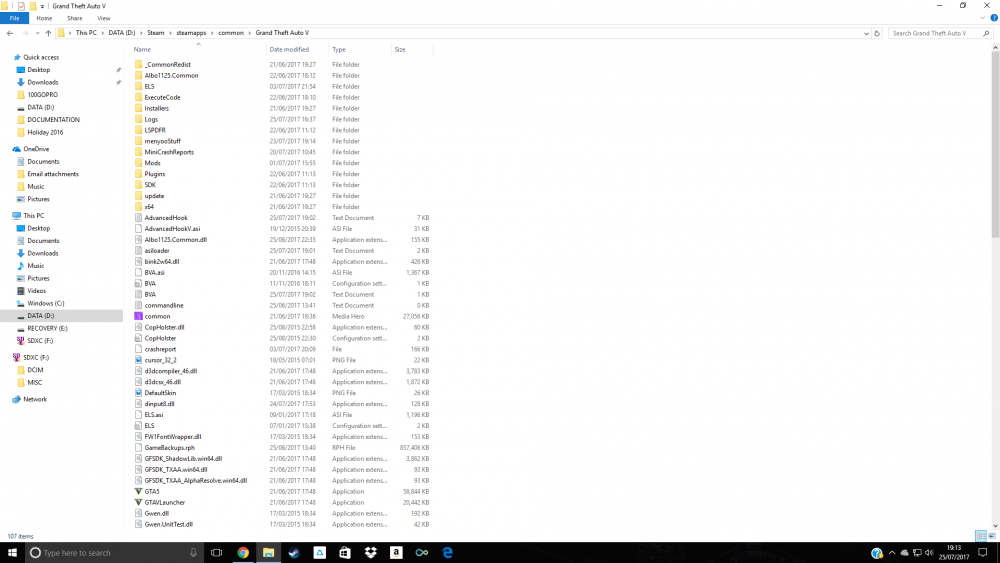
Task: Expand the address bar history dropdown
Action: [866, 33]
